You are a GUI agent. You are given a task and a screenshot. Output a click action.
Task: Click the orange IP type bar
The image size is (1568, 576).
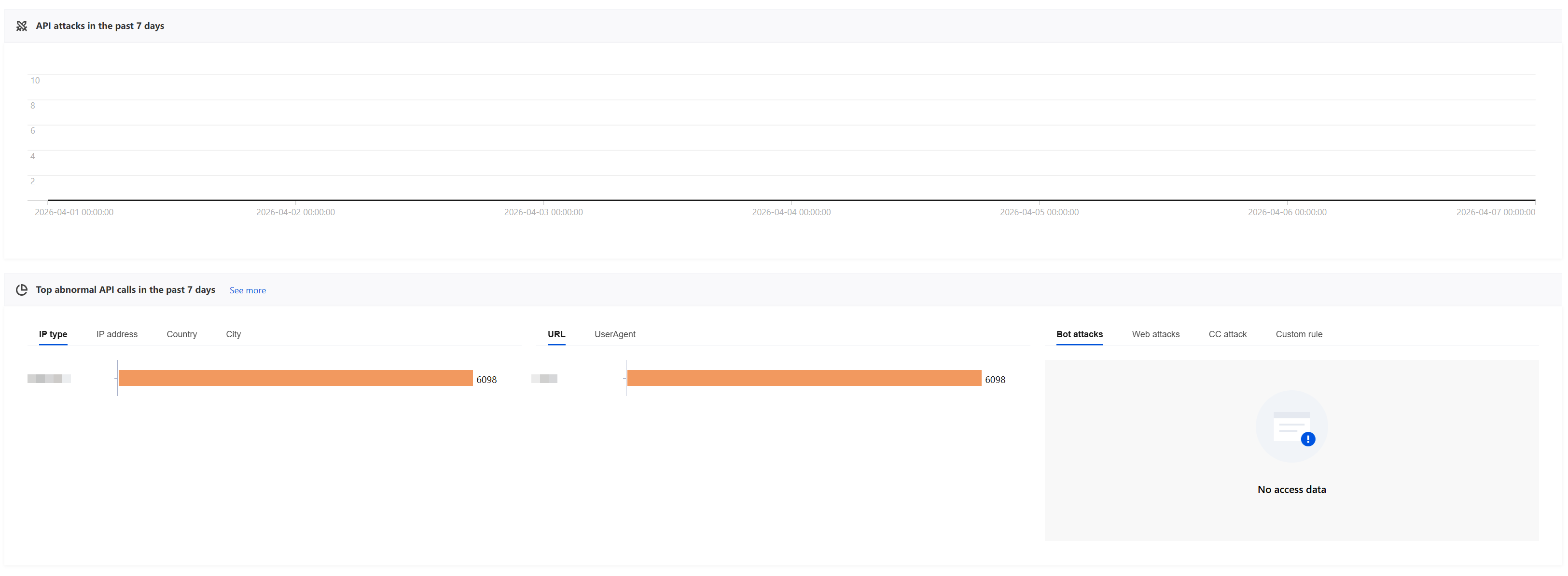tap(295, 378)
